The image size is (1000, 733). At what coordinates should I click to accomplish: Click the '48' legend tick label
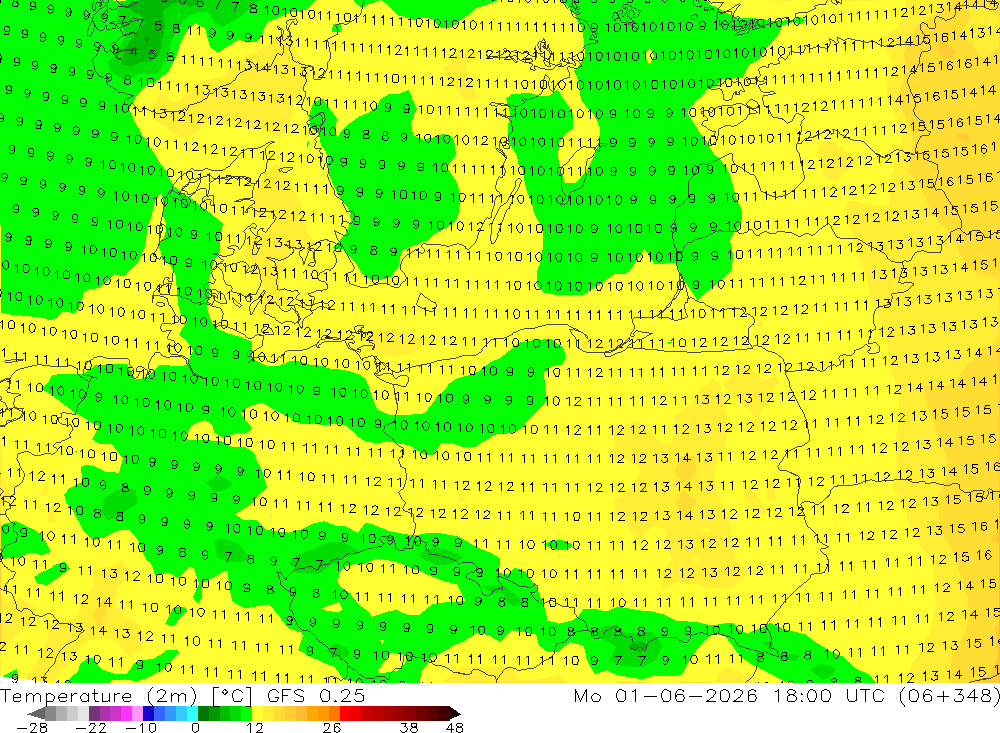[x=454, y=727]
